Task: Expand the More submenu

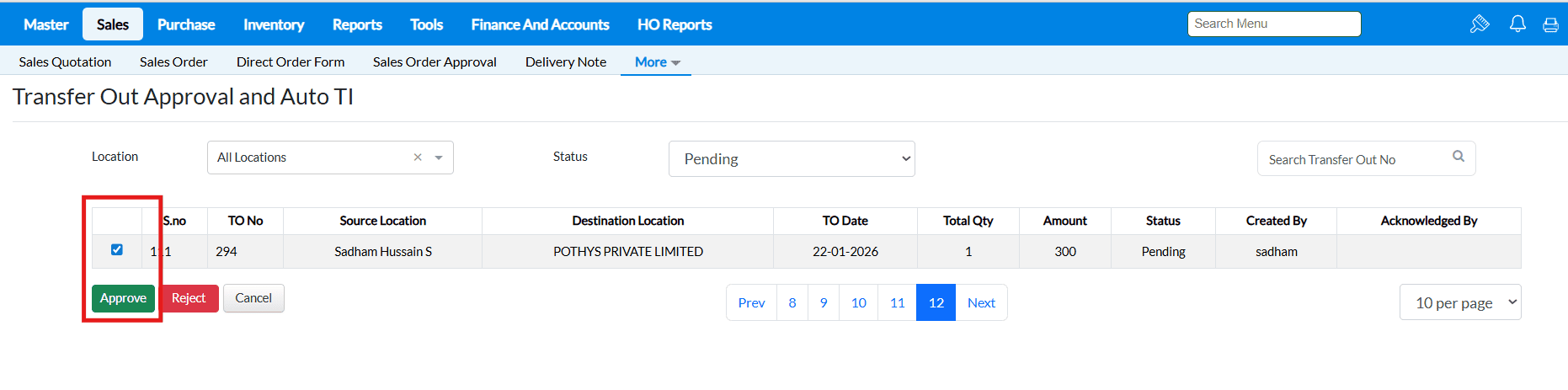Action: [x=656, y=62]
